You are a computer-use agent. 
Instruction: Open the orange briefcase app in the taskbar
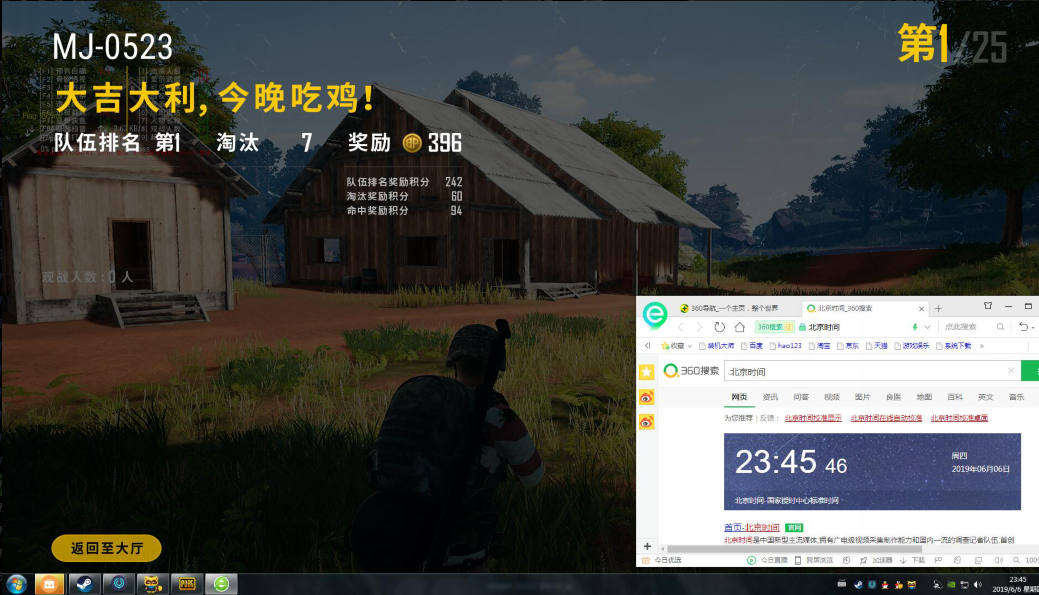50,584
